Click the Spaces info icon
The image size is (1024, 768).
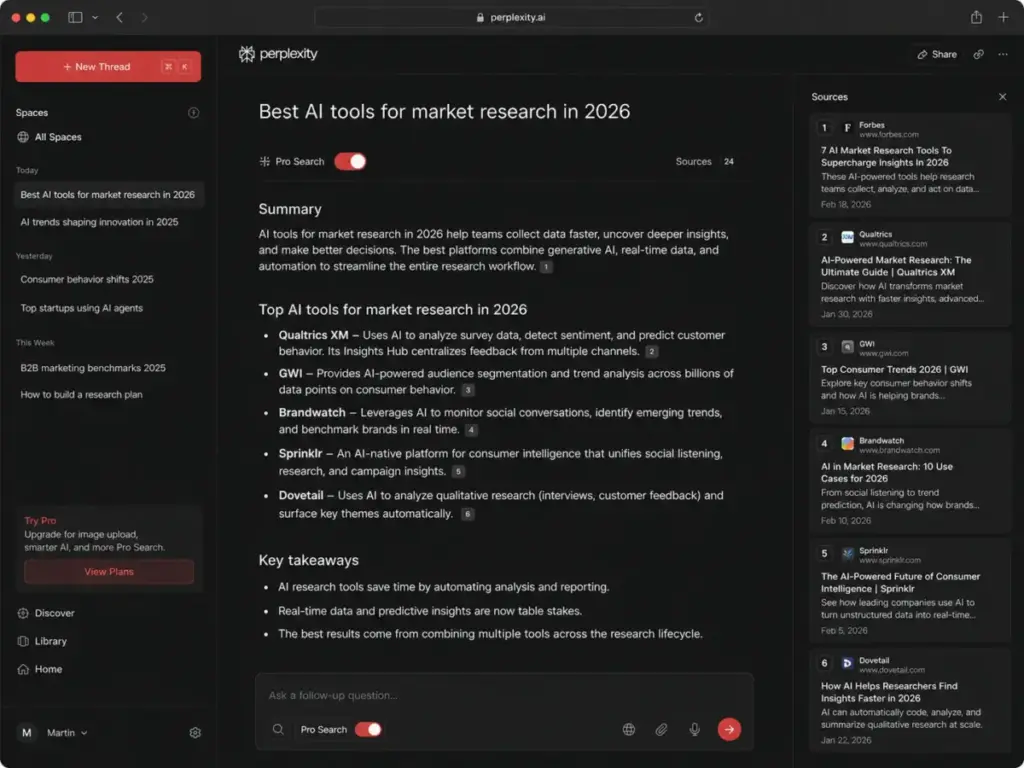[193, 112]
